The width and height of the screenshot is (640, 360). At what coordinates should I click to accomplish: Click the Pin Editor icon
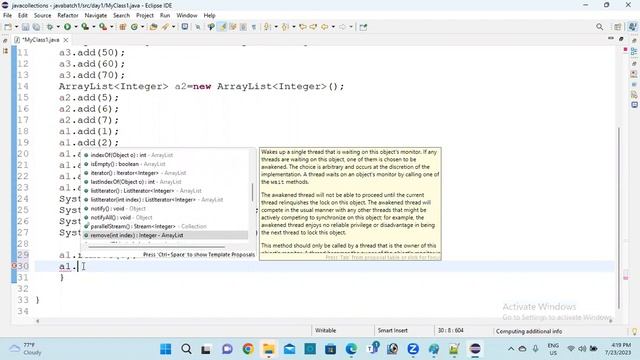click(363, 27)
